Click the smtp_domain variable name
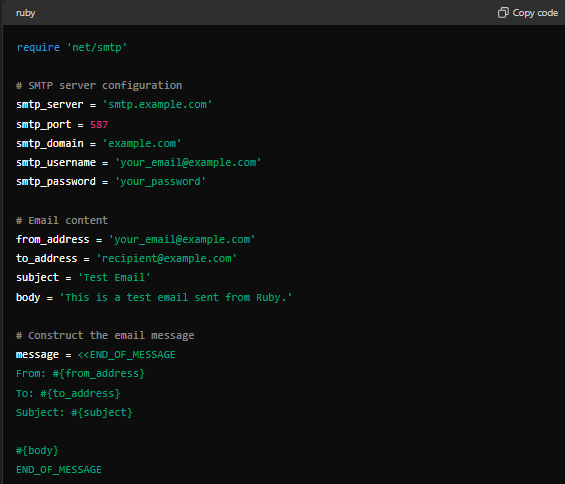Screen dimensions: 565x484 point(50,143)
